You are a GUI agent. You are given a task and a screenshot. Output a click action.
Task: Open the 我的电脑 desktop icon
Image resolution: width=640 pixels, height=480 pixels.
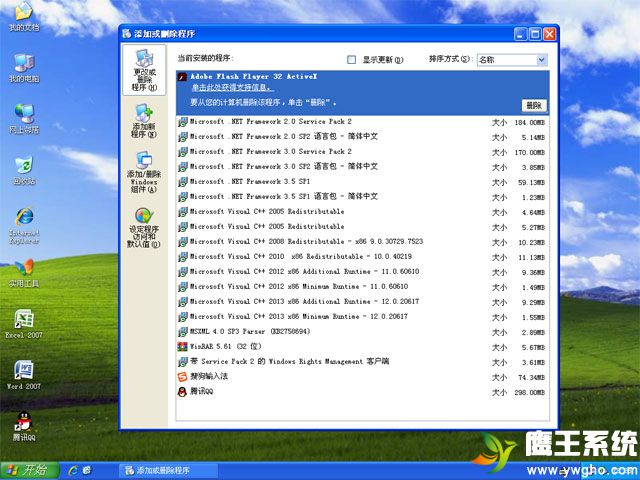tap(24, 68)
